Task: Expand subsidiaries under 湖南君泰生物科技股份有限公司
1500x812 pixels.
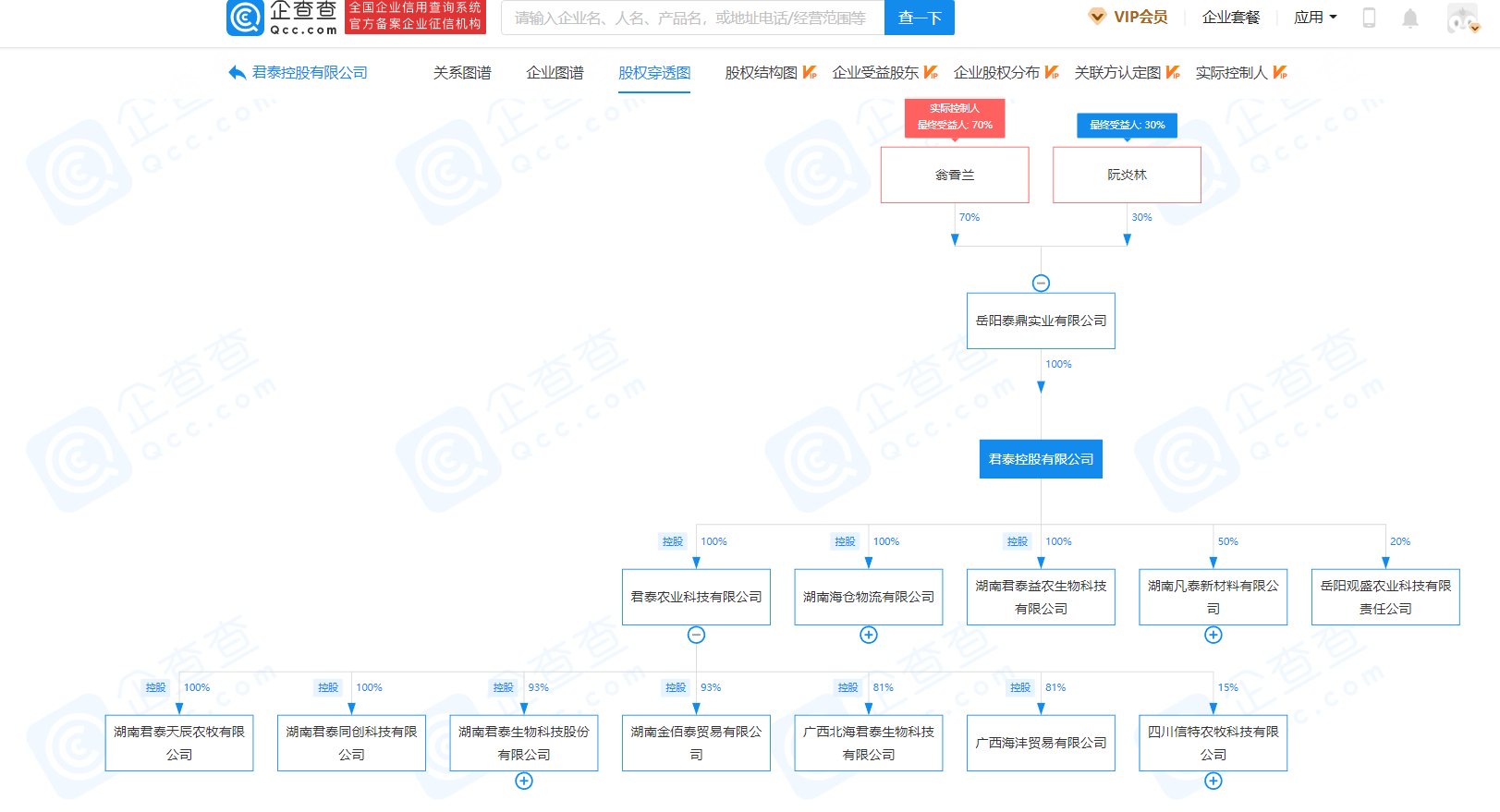Action: pos(524,781)
